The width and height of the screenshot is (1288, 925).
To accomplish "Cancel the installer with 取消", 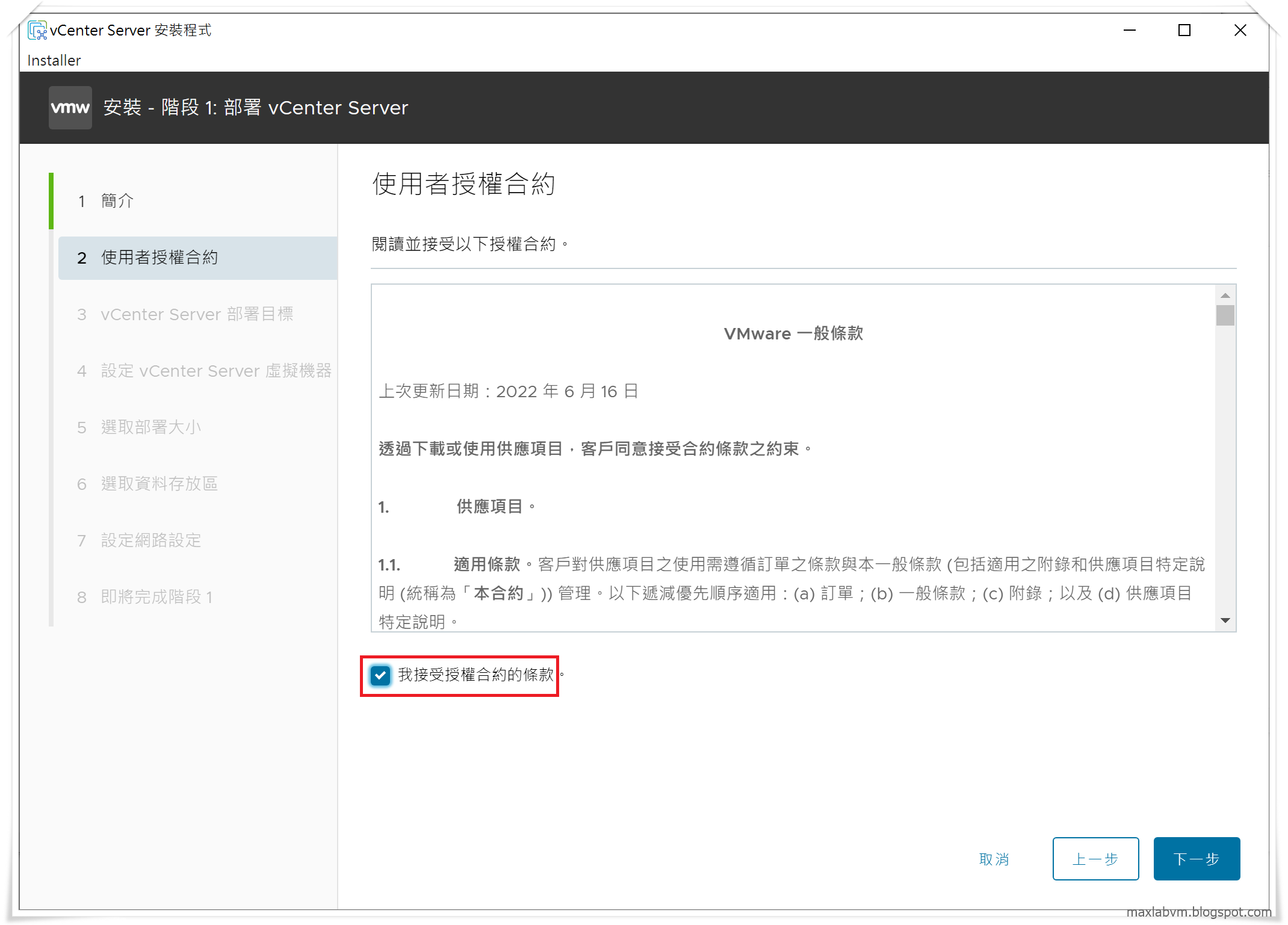I will [x=994, y=859].
